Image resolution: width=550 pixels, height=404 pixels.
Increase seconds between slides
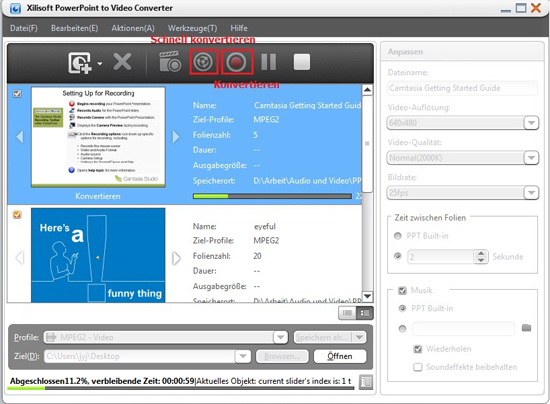click(x=481, y=253)
